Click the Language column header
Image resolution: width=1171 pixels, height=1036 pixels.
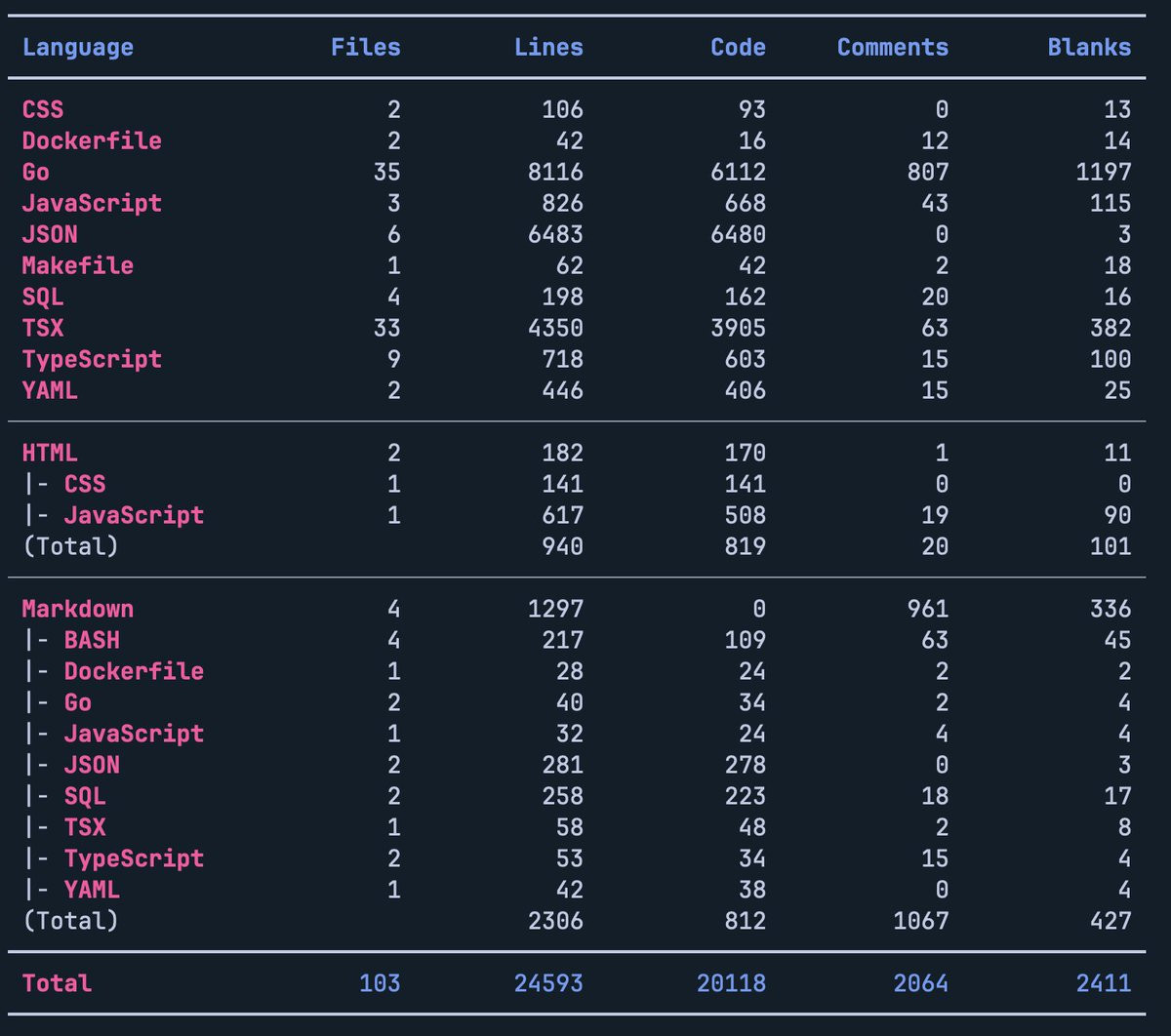coord(78,47)
